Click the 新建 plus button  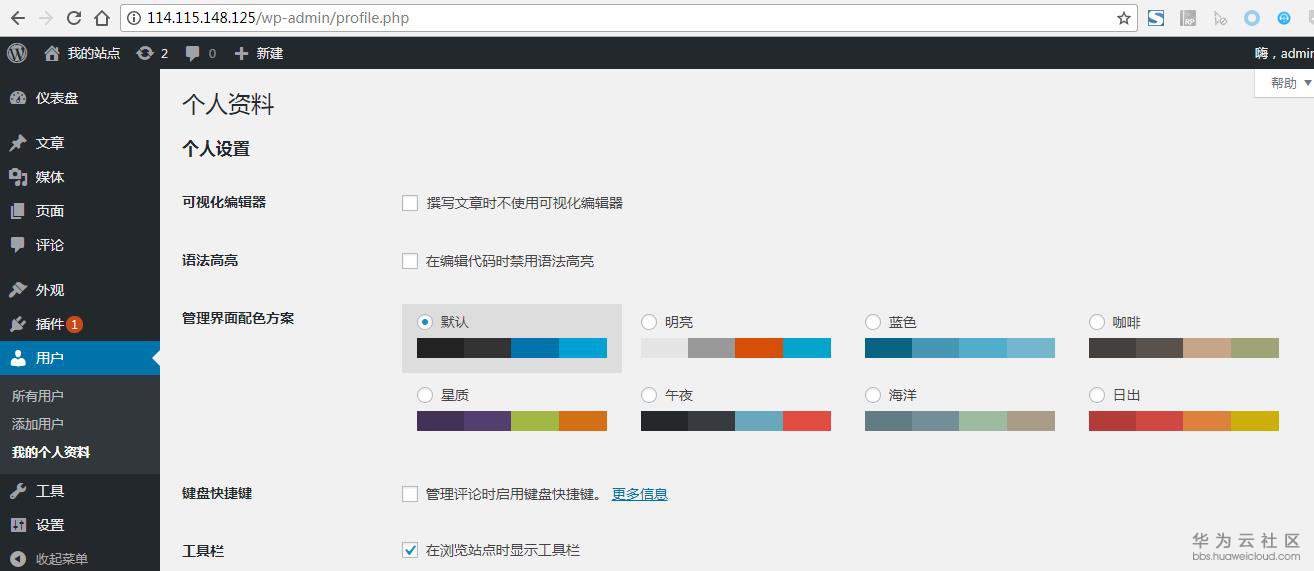pyautogui.click(x=259, y=53)
